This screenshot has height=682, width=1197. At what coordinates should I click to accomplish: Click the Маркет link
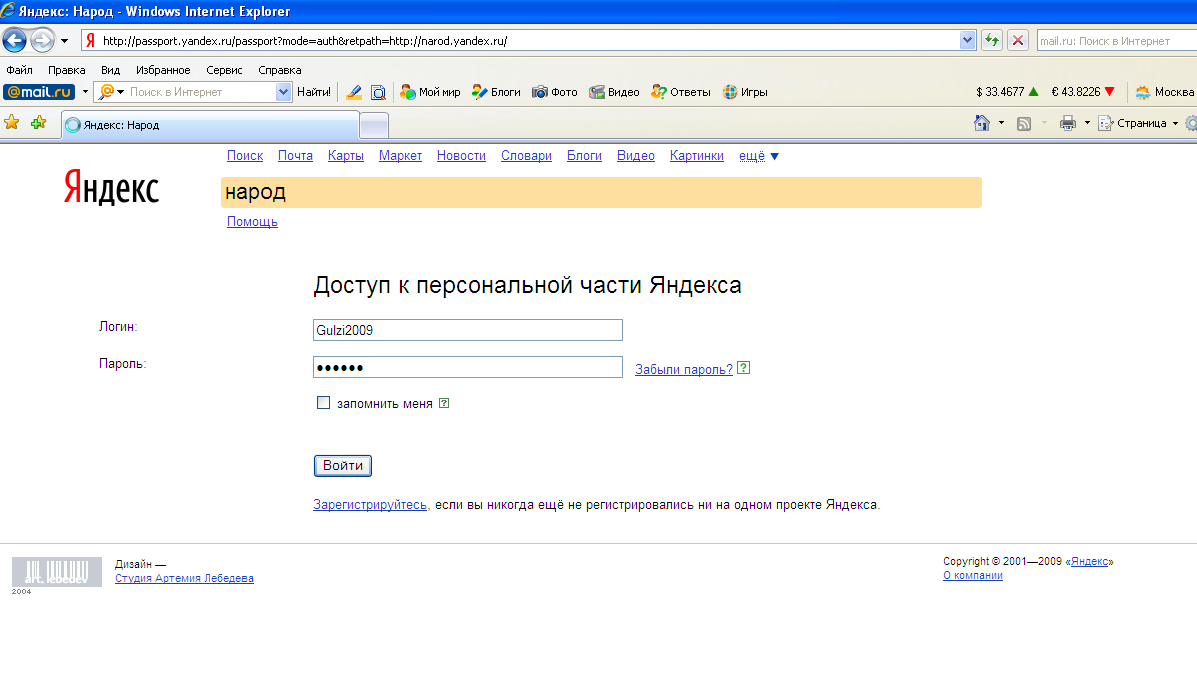click(x=400, y=156)
